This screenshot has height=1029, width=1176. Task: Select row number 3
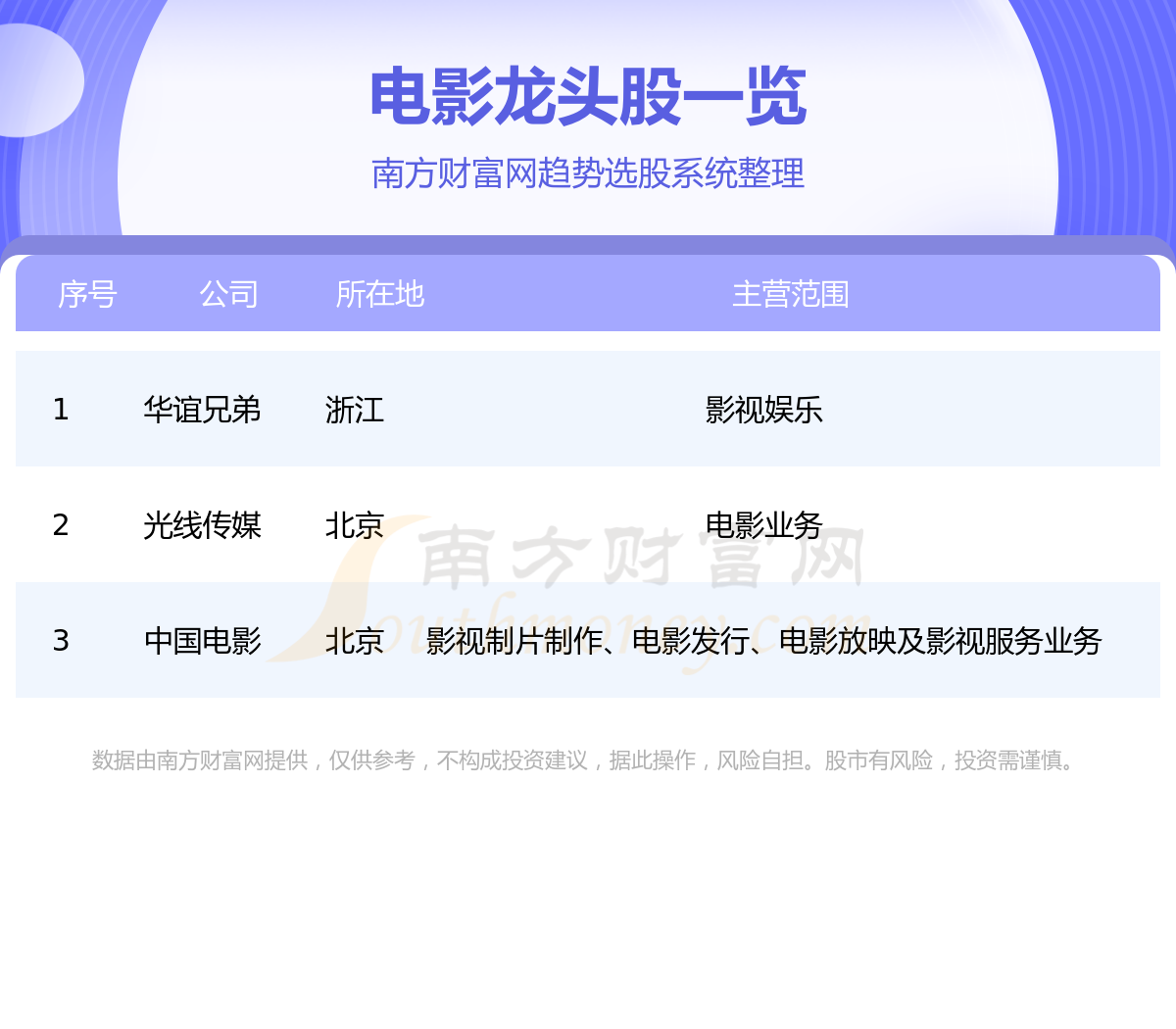61,640
